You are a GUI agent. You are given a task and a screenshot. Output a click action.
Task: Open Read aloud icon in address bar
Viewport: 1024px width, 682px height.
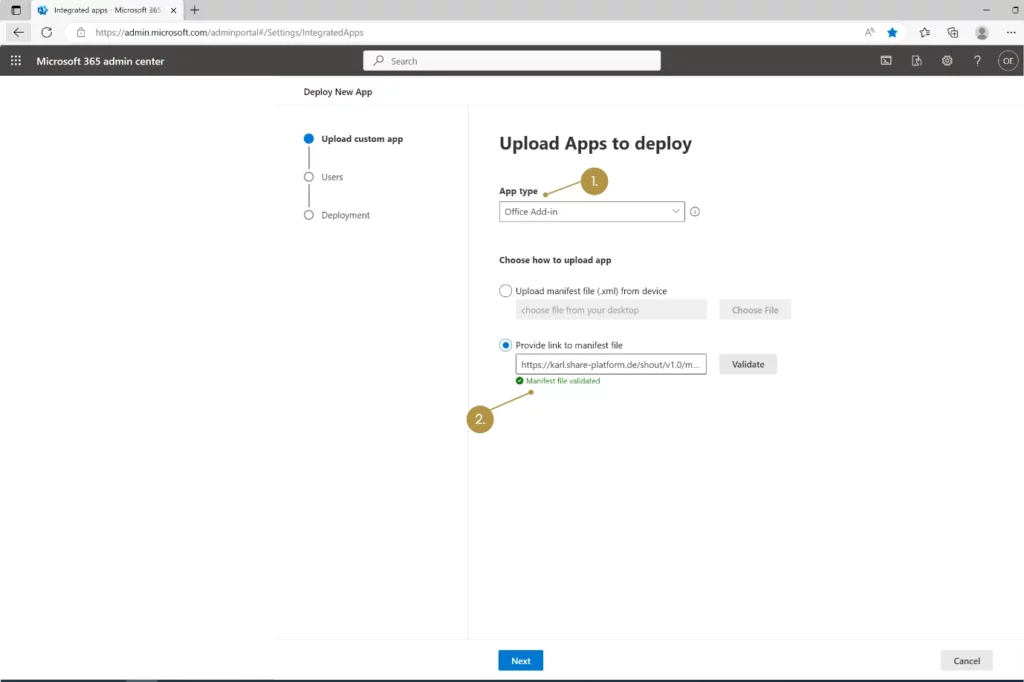tap(869, 32)
